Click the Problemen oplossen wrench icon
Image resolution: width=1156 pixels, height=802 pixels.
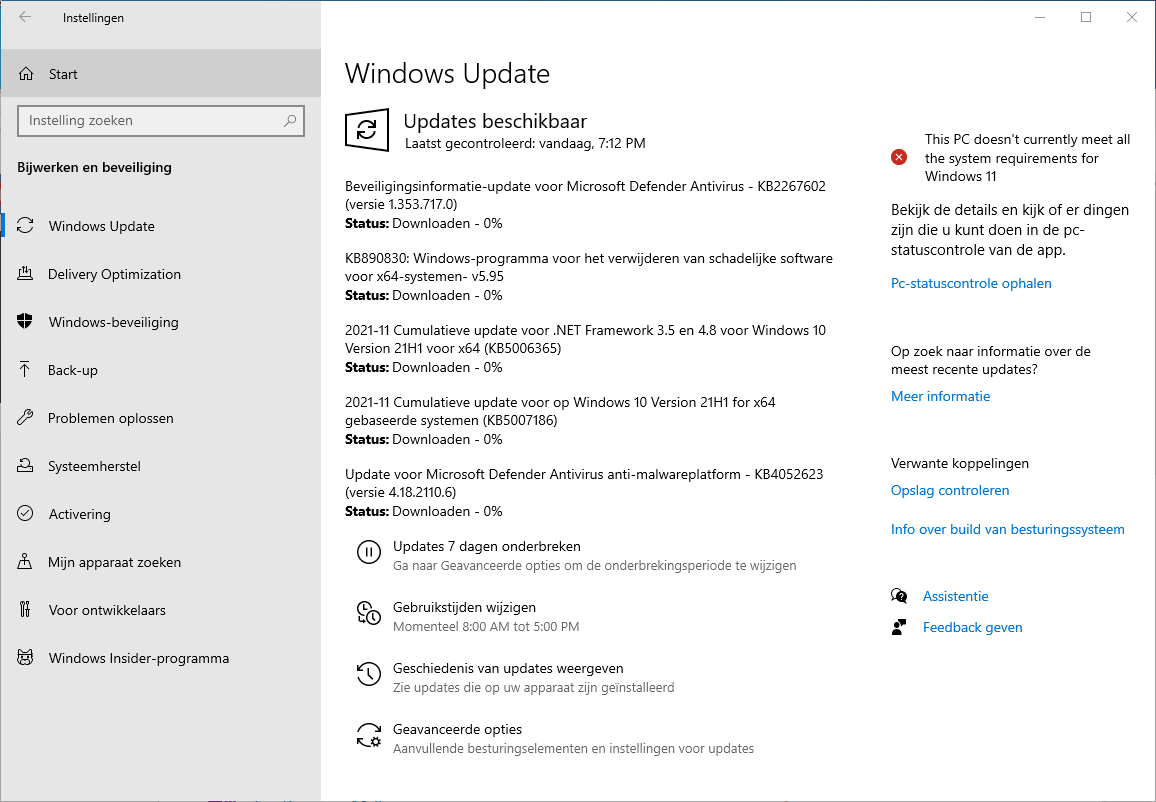[26, 418]
